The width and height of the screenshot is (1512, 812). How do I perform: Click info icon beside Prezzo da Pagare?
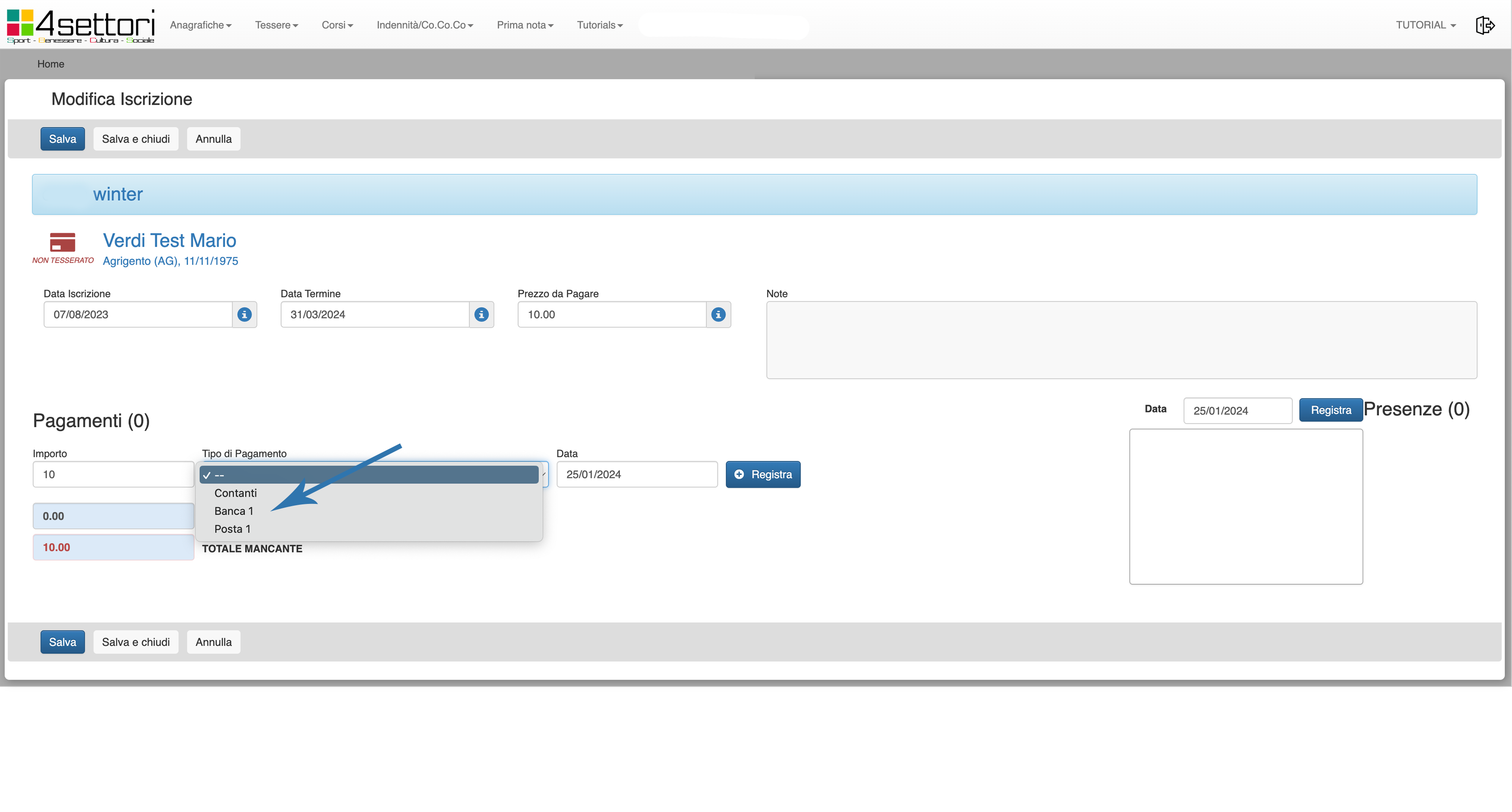coord(718,315)
